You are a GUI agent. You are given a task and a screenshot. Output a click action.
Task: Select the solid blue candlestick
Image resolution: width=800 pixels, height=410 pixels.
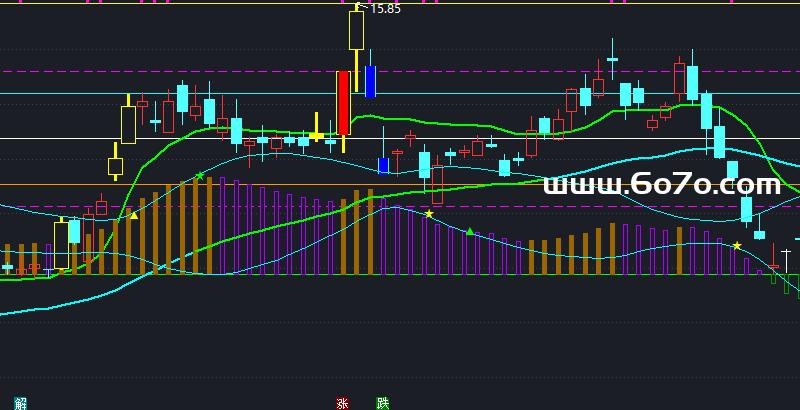[x=370, y=81]
